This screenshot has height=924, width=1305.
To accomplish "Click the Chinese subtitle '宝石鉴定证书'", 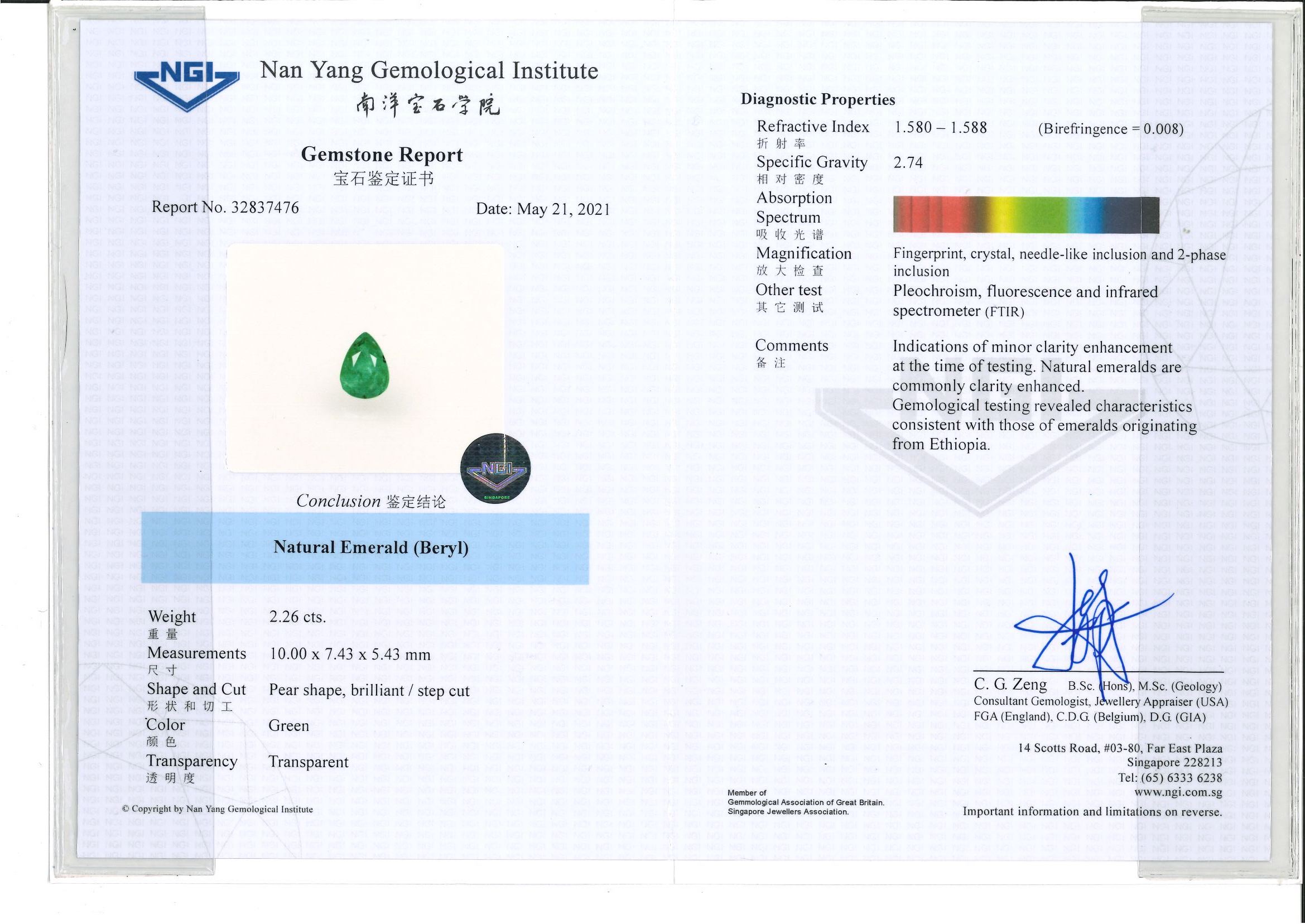I will point(383,179).
